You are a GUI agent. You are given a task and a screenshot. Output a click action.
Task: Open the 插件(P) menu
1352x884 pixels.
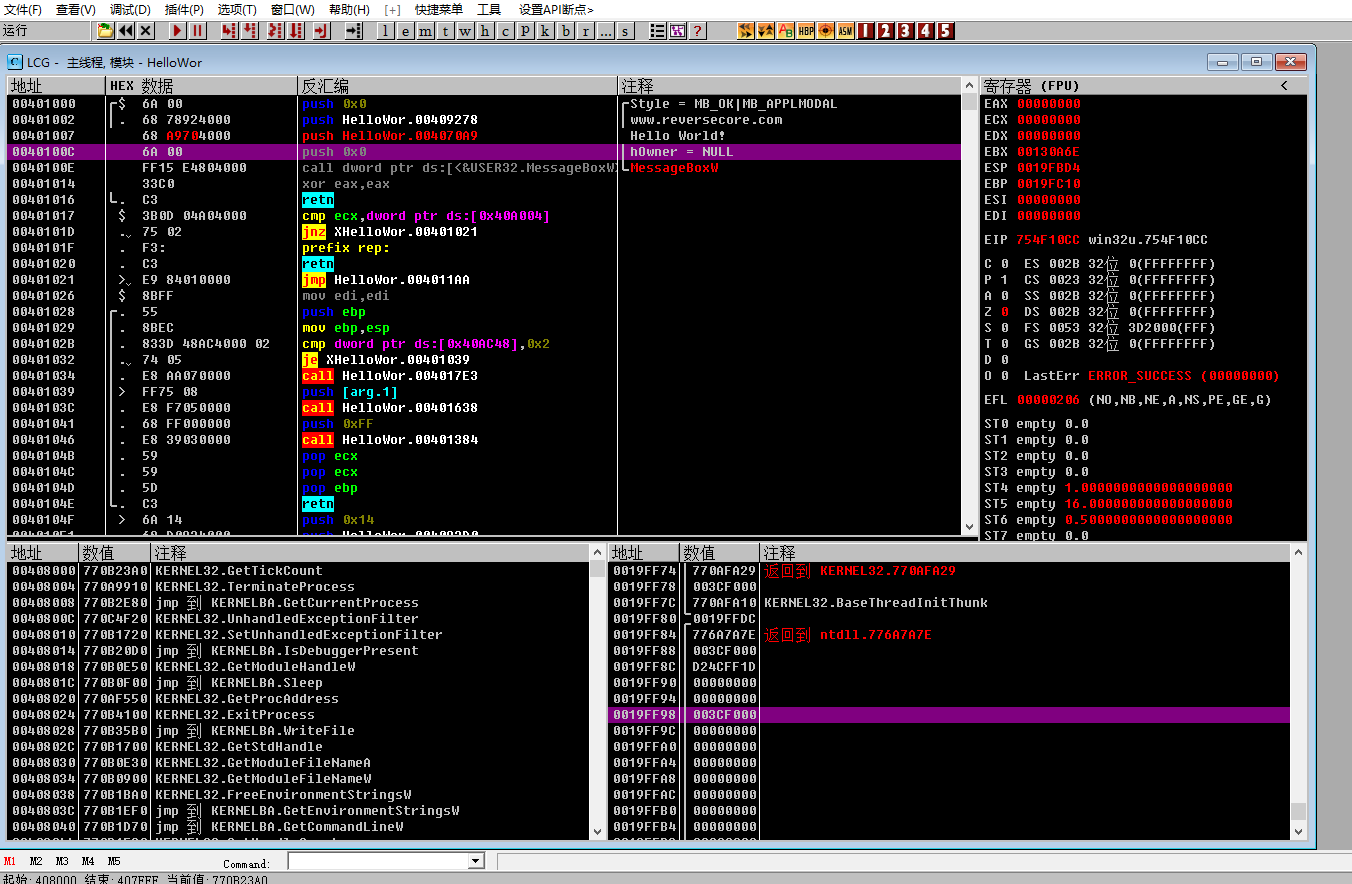tap(184, 9)
